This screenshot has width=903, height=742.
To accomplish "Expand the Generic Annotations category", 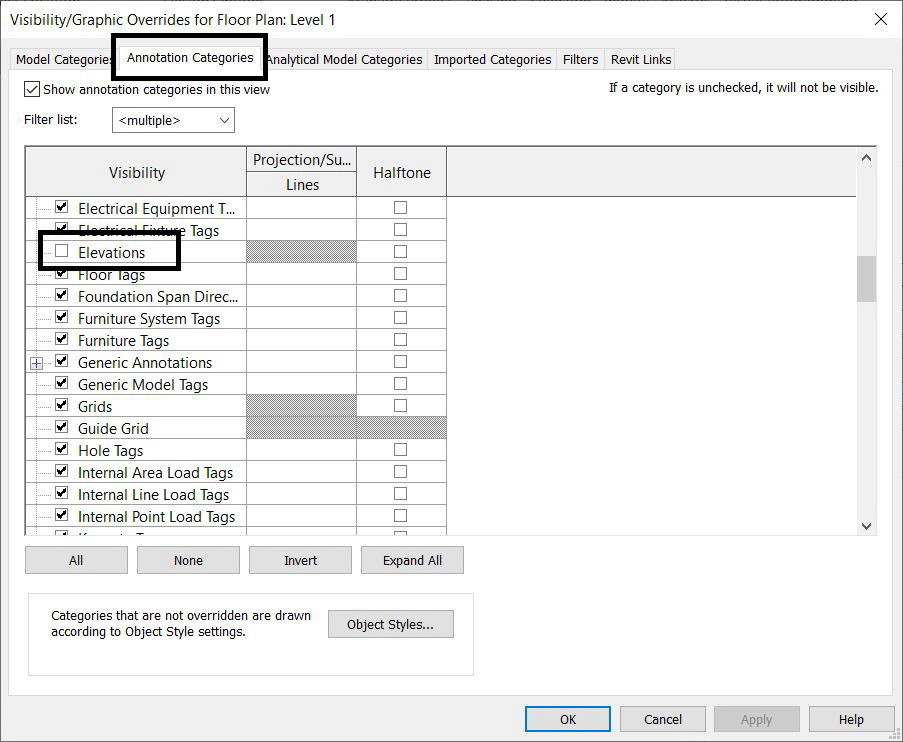I will coord(36,363).
